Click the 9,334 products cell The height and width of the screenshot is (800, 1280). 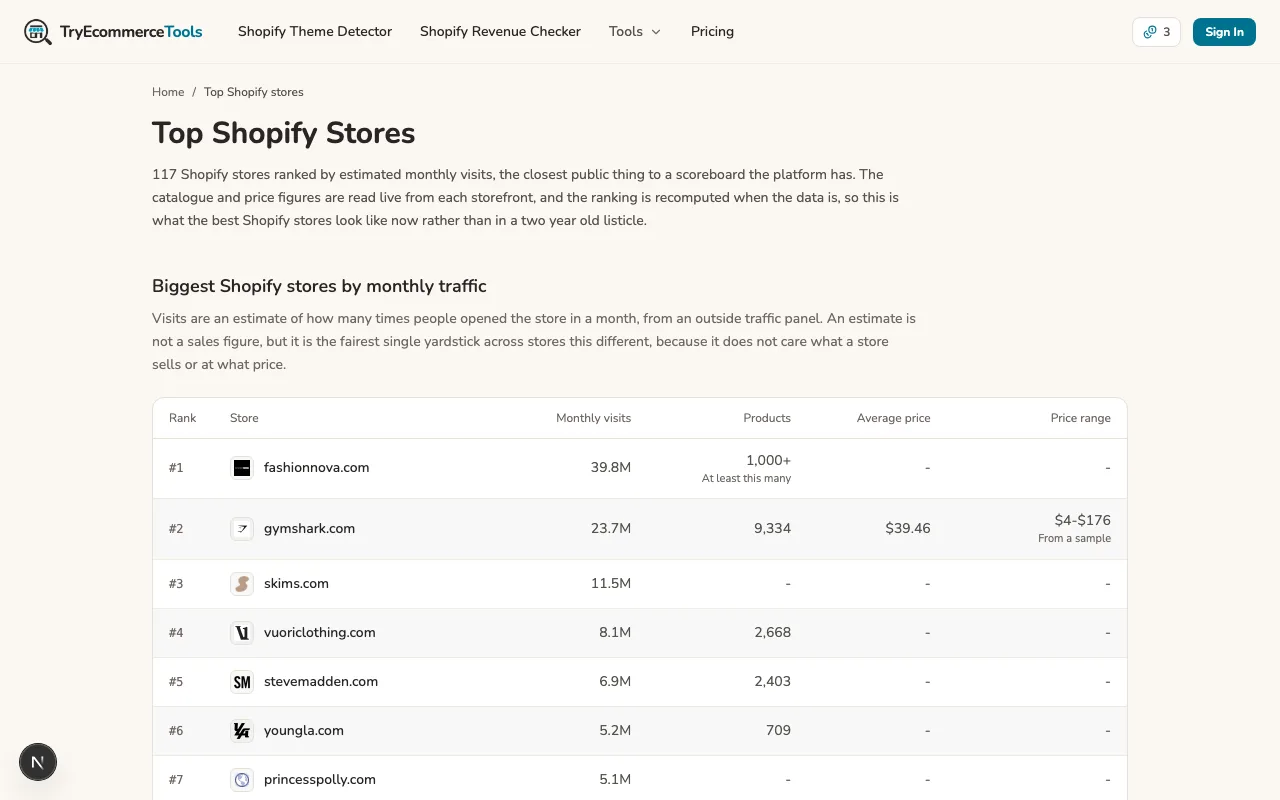point(772,529)
